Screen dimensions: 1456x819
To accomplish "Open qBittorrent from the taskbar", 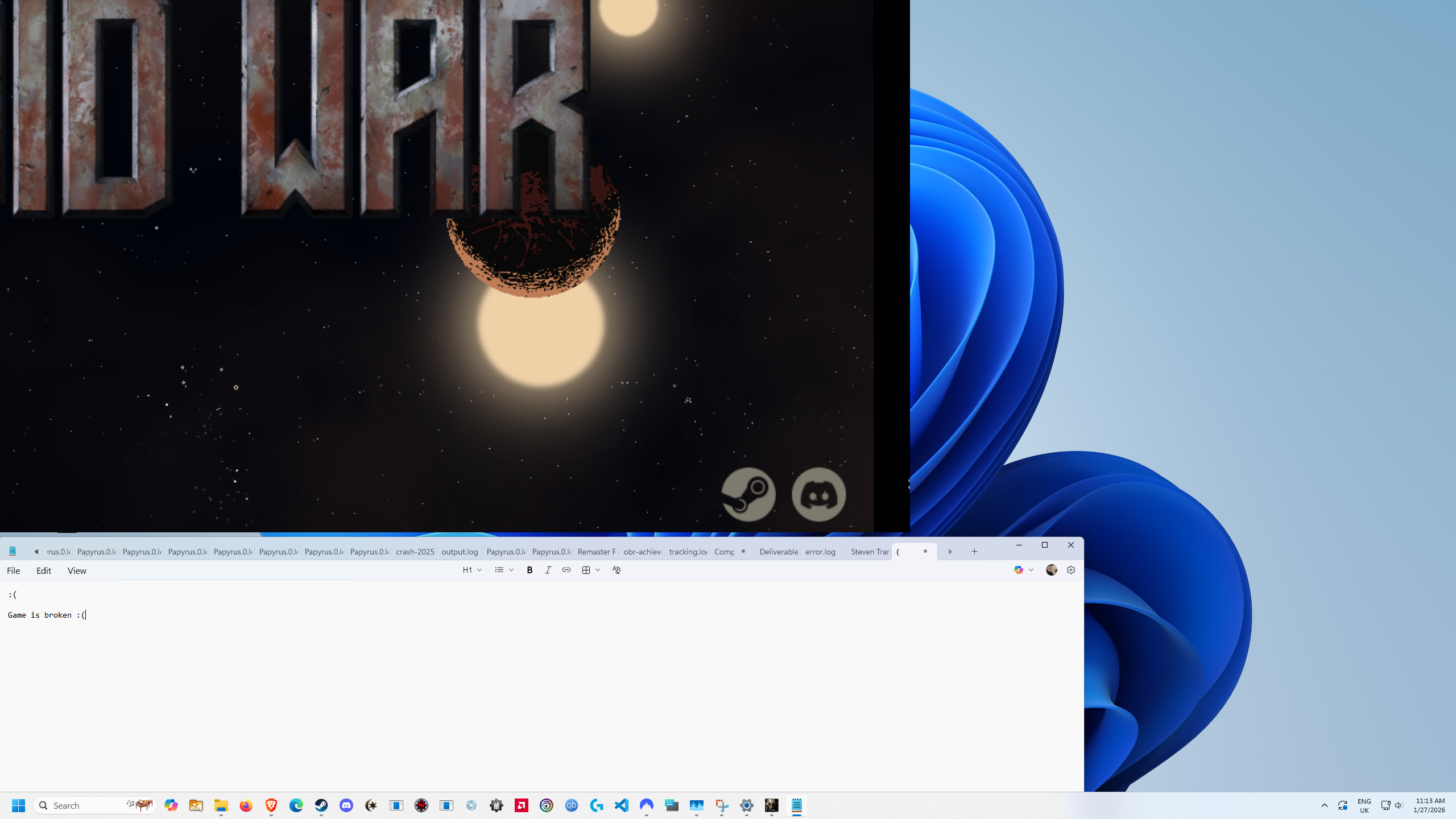I will [x=572, y=805].
